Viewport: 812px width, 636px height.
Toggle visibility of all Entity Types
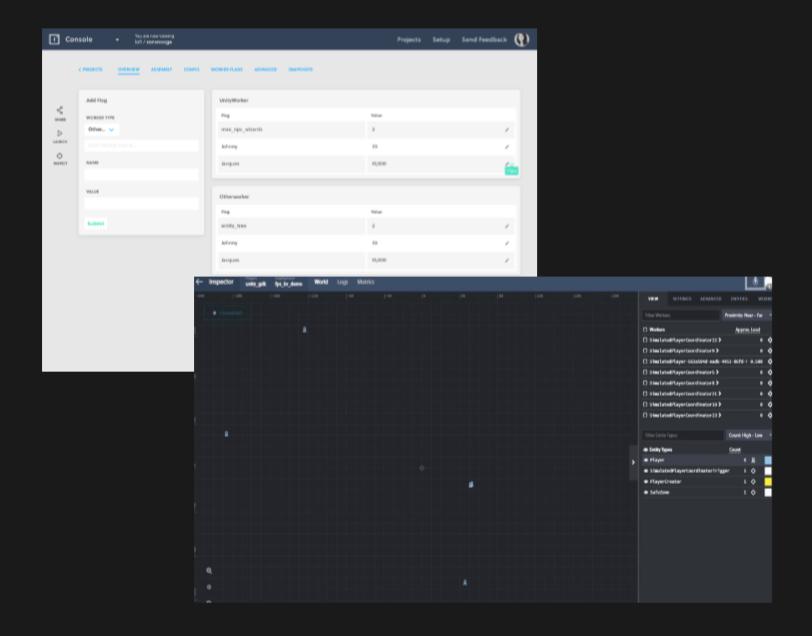point(646,450)
